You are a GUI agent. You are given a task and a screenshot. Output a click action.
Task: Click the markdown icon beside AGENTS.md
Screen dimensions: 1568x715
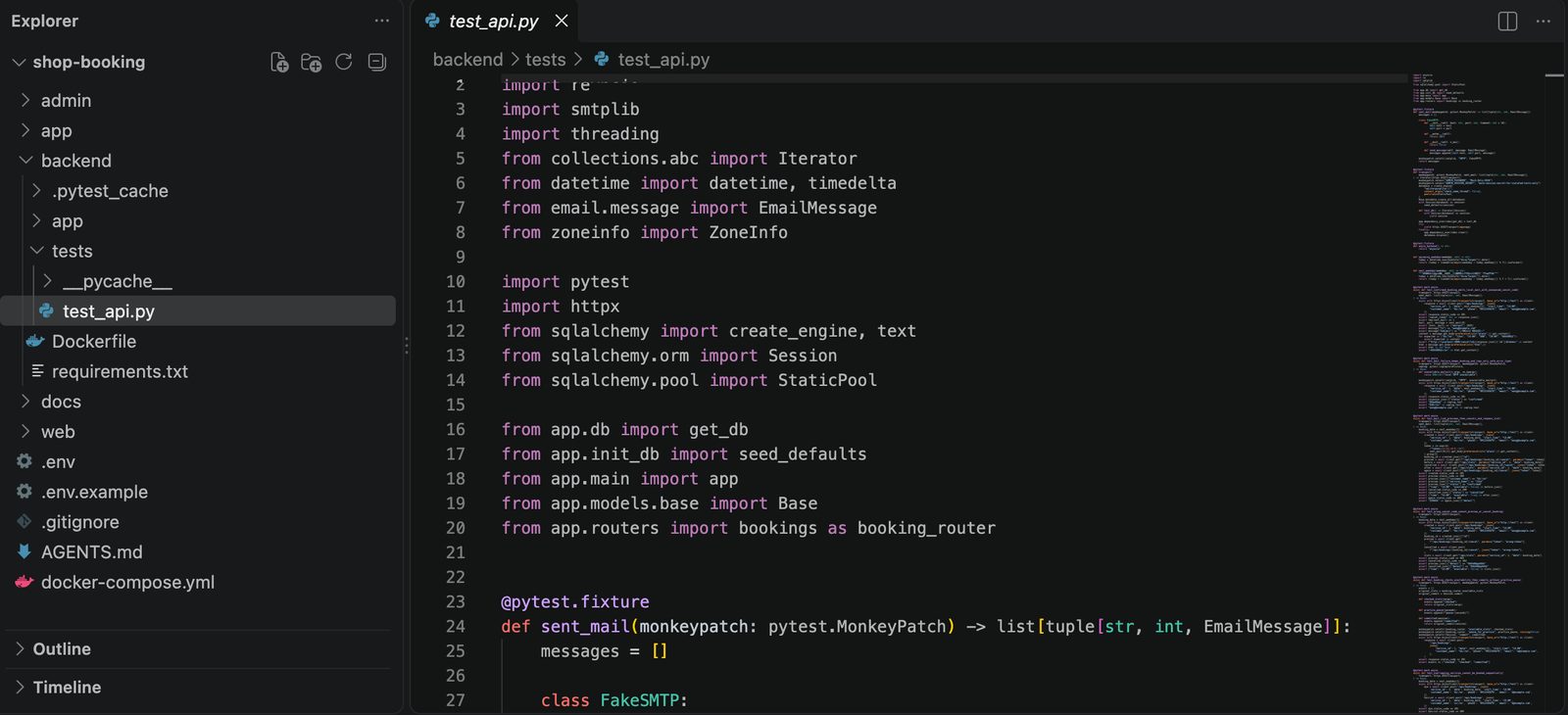[24, 551]
